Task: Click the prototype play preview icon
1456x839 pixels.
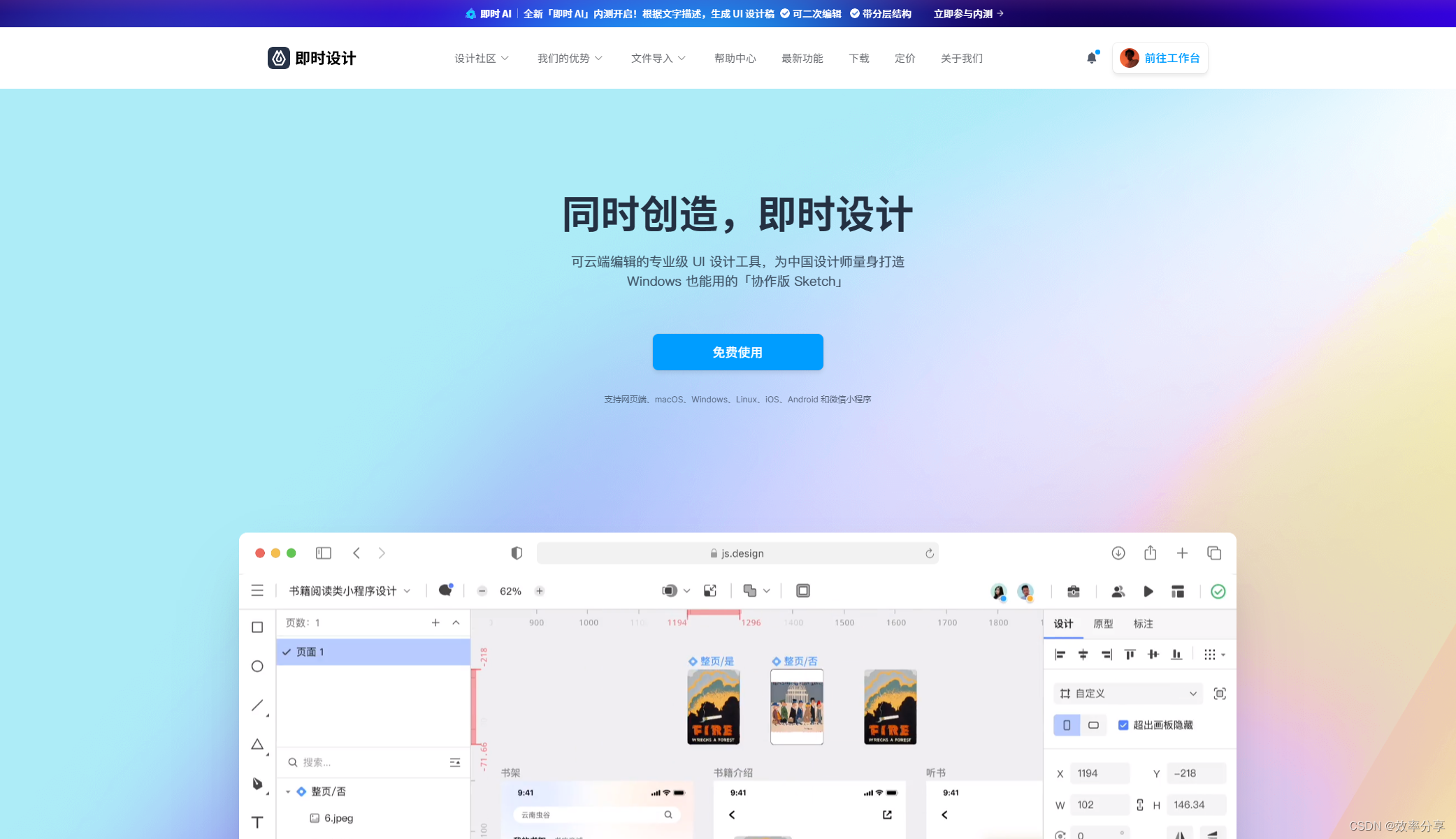Action: (1148, 592)
